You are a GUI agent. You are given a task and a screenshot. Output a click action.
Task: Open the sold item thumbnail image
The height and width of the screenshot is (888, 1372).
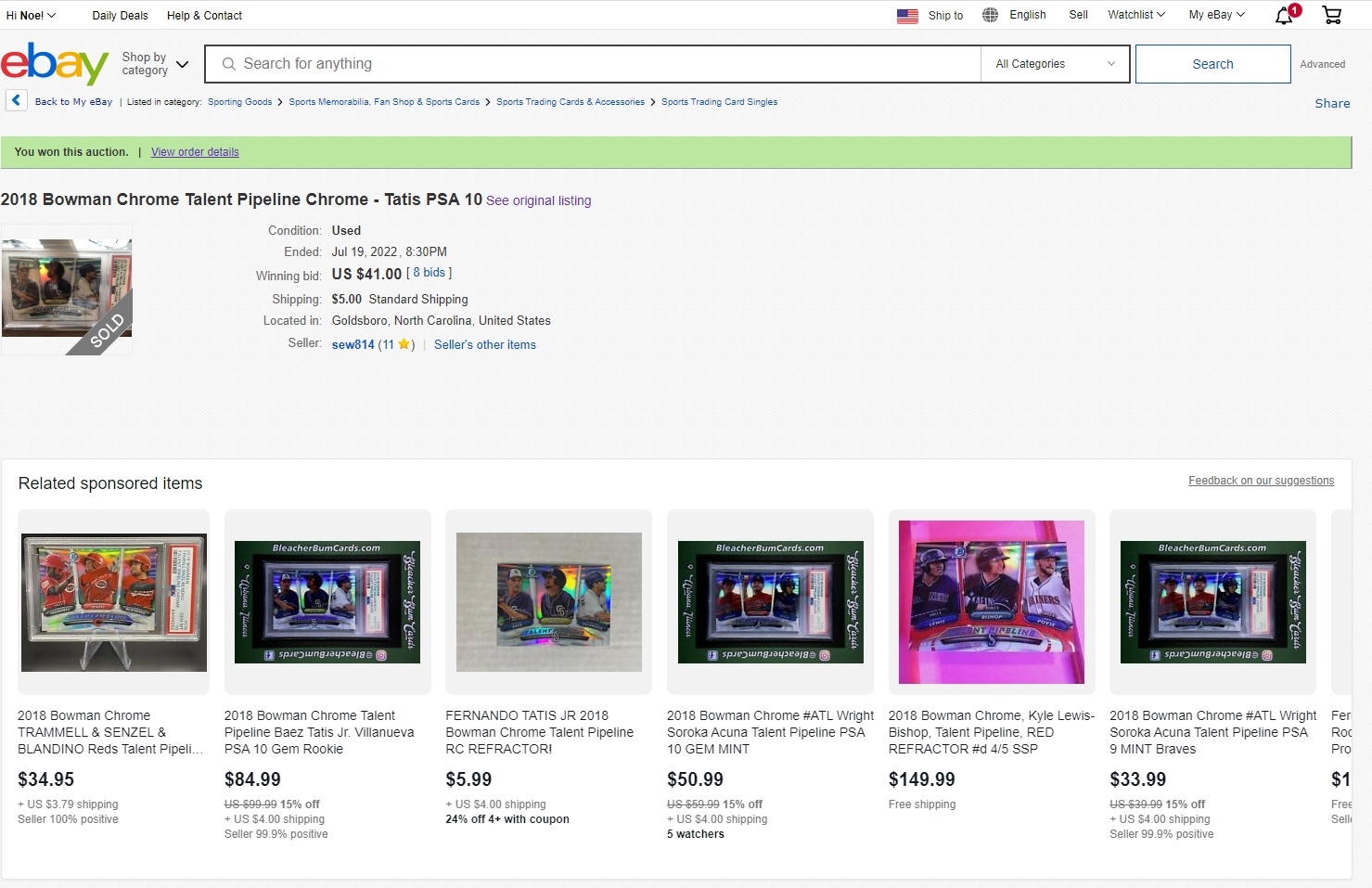coord(67,289)
